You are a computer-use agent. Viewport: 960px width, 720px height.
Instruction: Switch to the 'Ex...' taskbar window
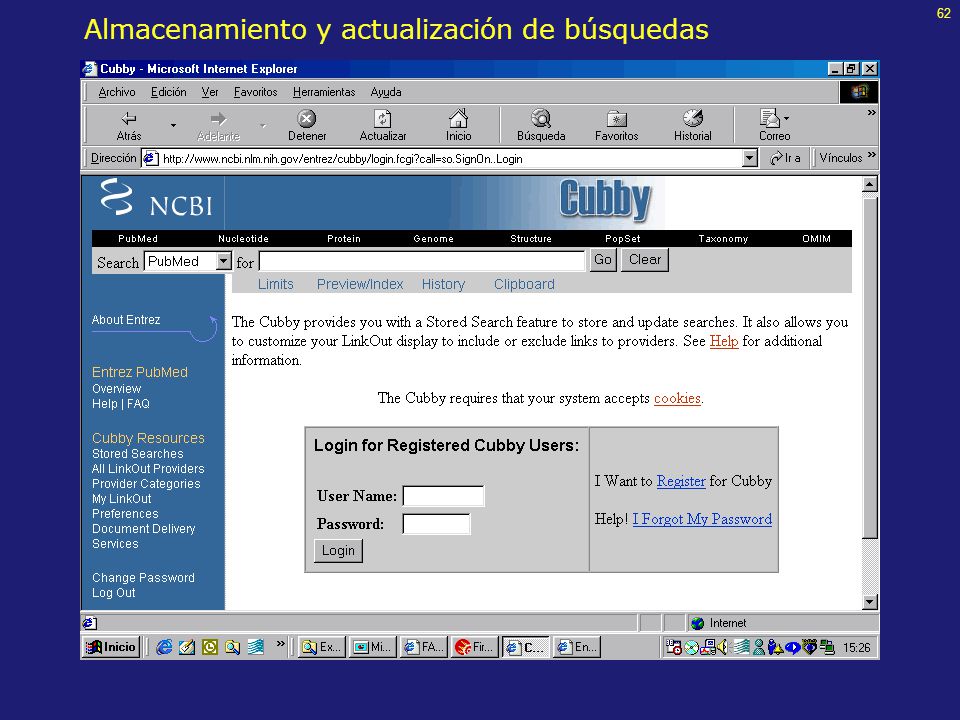pyautogui.click(x=322, y=647)
